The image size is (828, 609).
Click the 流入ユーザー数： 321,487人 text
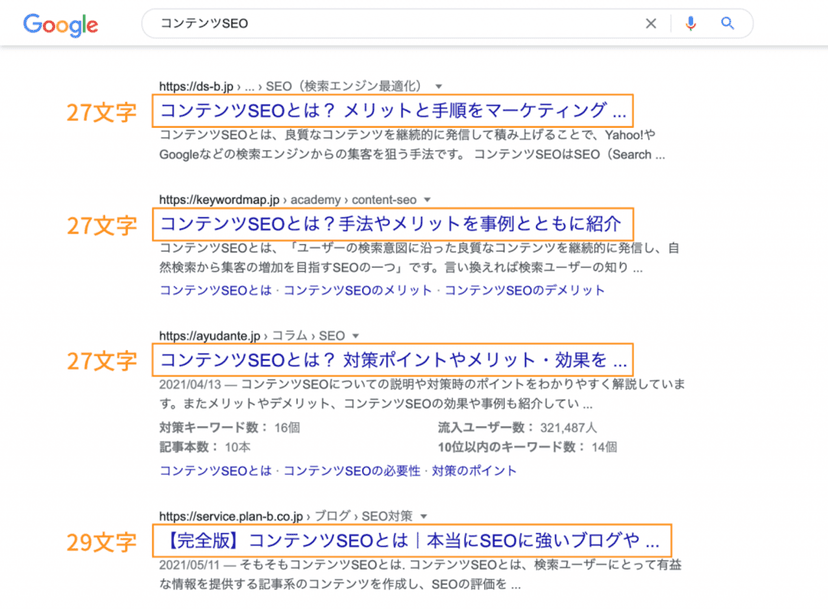(x=518, y=427)
